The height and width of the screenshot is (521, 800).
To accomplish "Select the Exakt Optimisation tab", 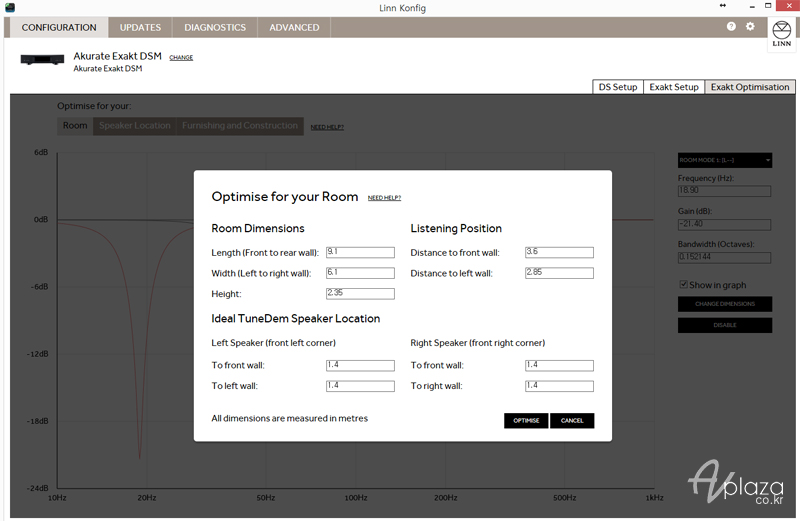I will pyautogui.click(x=750, y=87).
